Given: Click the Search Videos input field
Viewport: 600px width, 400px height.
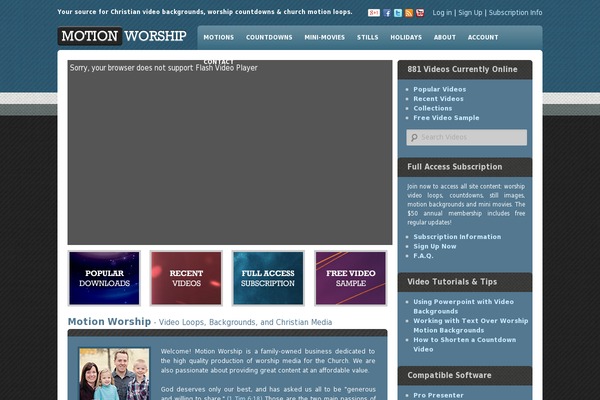Looking at the screenshot, I should click(x=466, y=137).
